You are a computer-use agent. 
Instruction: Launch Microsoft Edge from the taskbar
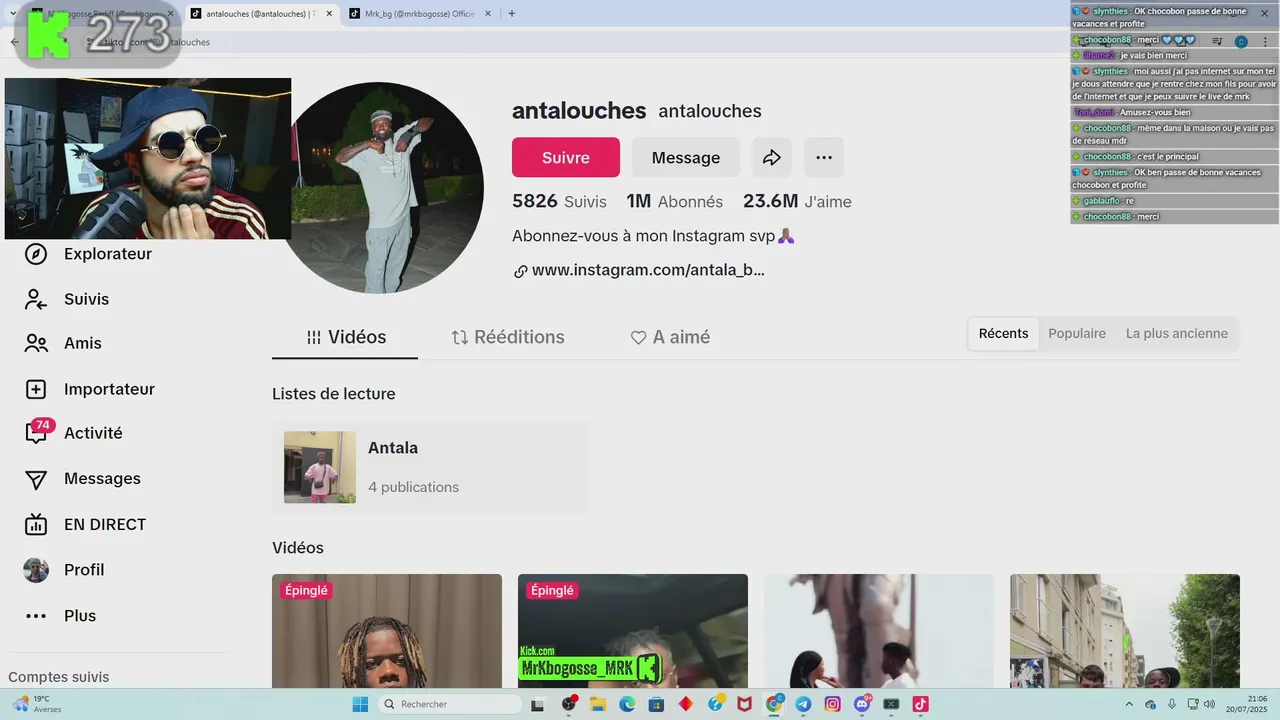tap(627, 704)
